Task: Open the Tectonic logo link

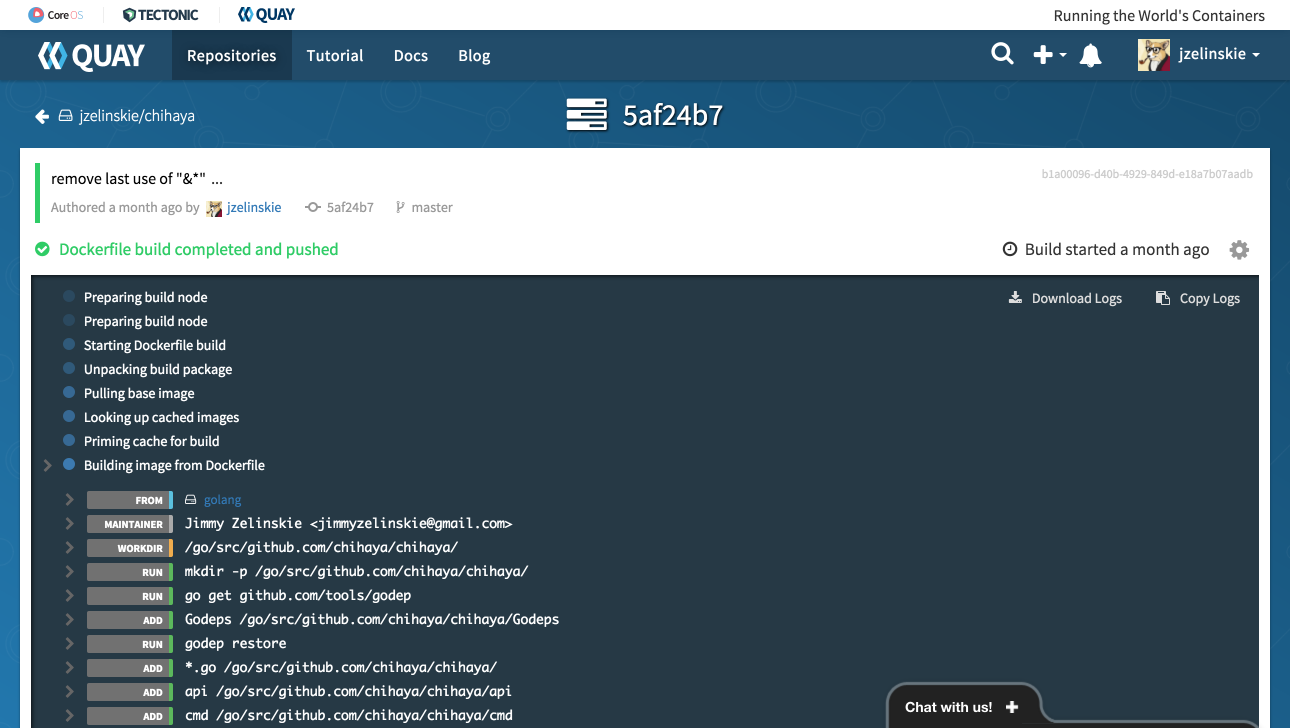Action: pos(161,15)
